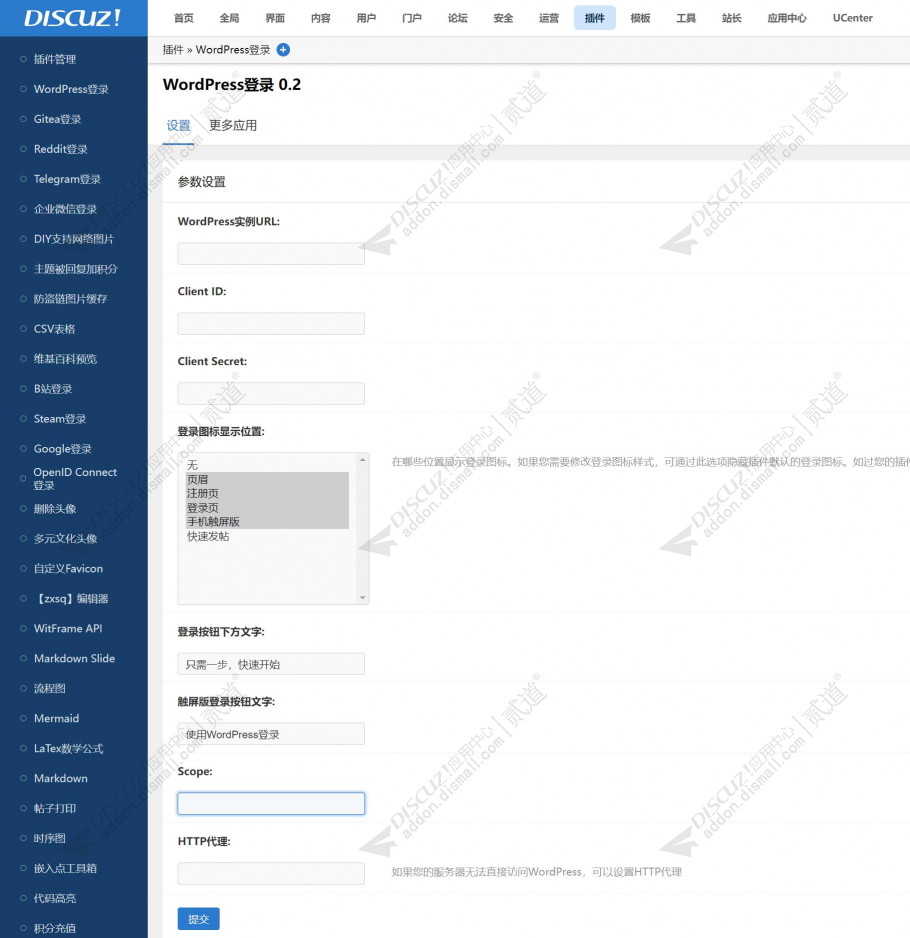Open 界面 menu
This screenshot has width=910, height=938.
275,18
